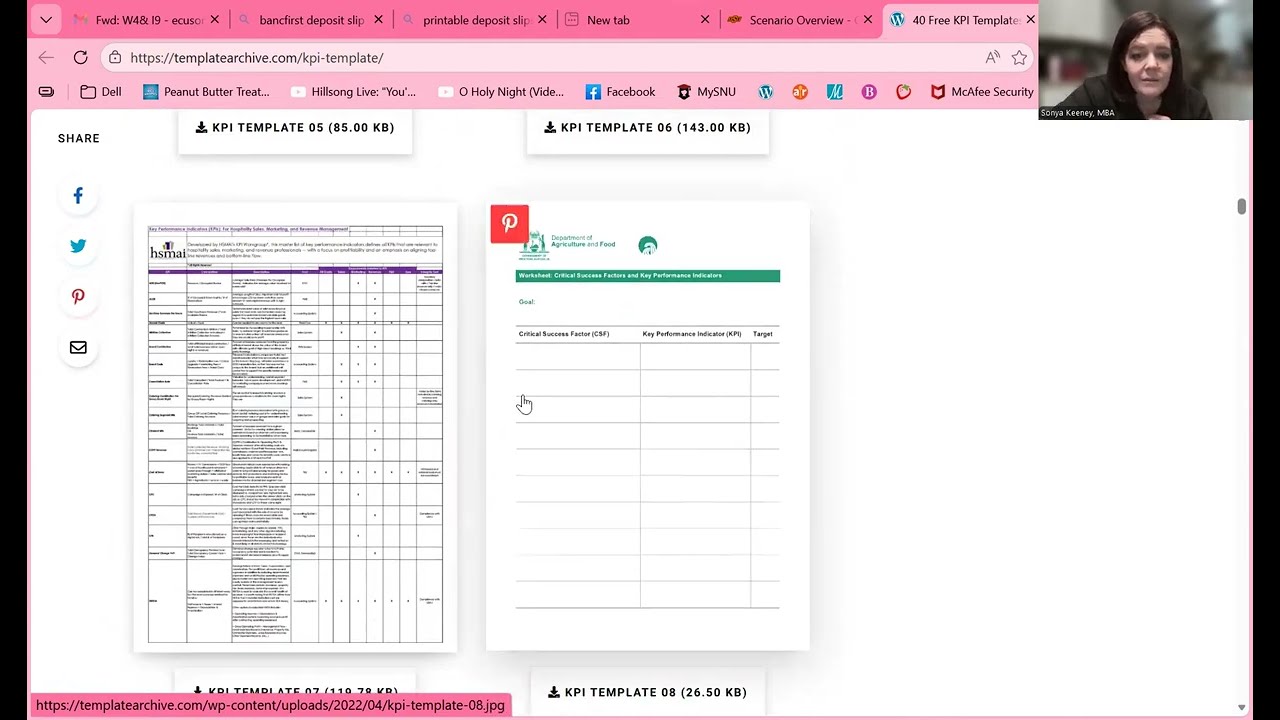Screen dimensions: 1280x720
Task: Download KPI Template 08
Action: [x=648, y=692]
